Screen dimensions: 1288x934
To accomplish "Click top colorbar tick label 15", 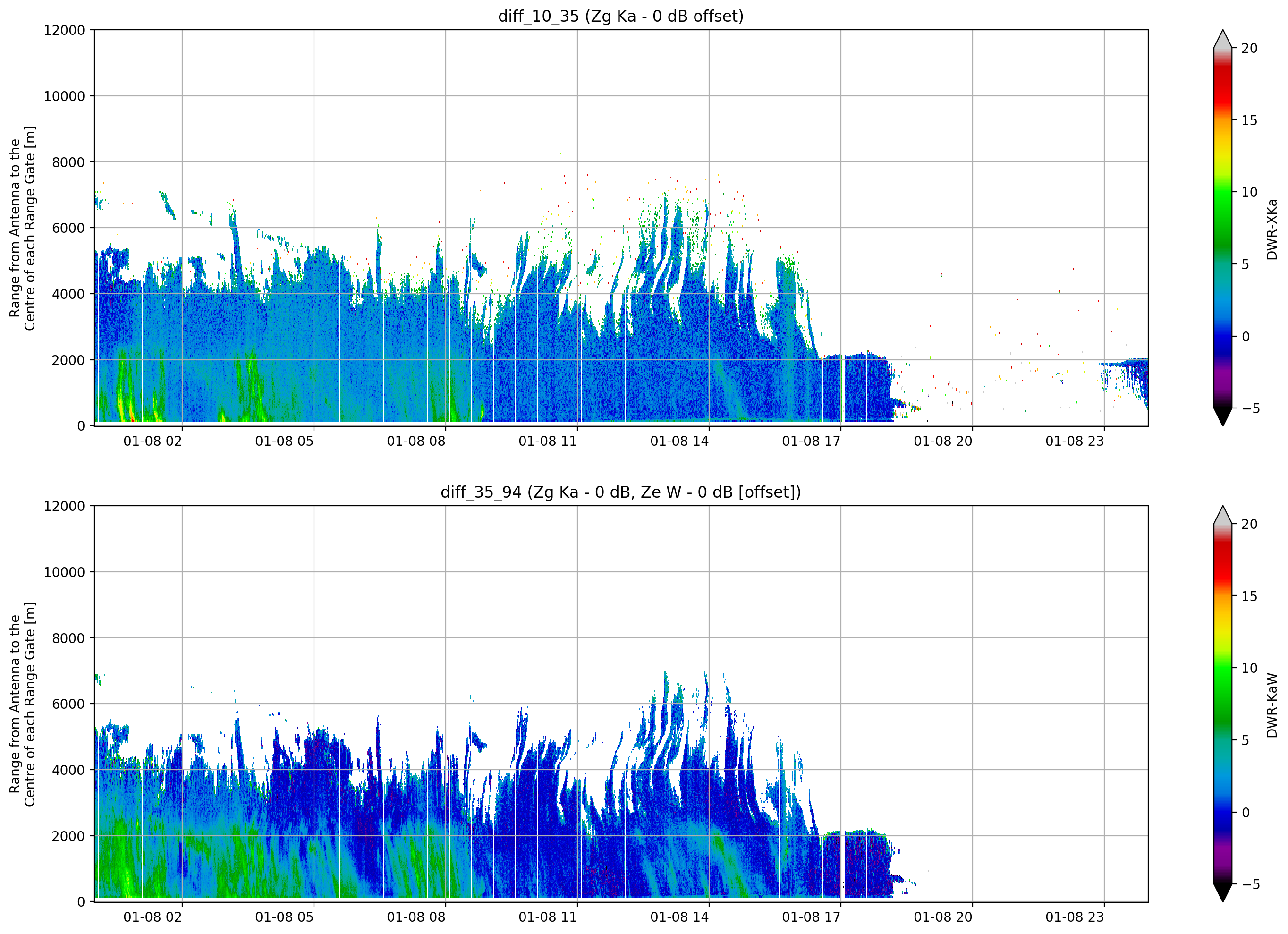I will (1249, 120).
